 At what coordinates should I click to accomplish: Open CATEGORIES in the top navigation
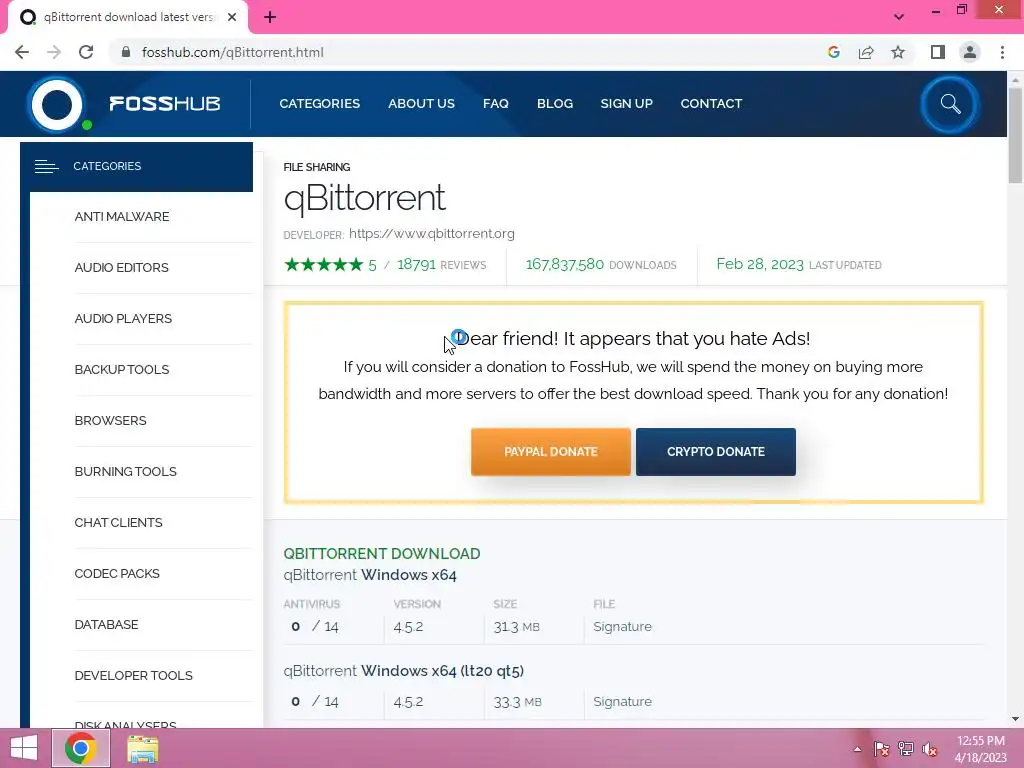[319, 104]
